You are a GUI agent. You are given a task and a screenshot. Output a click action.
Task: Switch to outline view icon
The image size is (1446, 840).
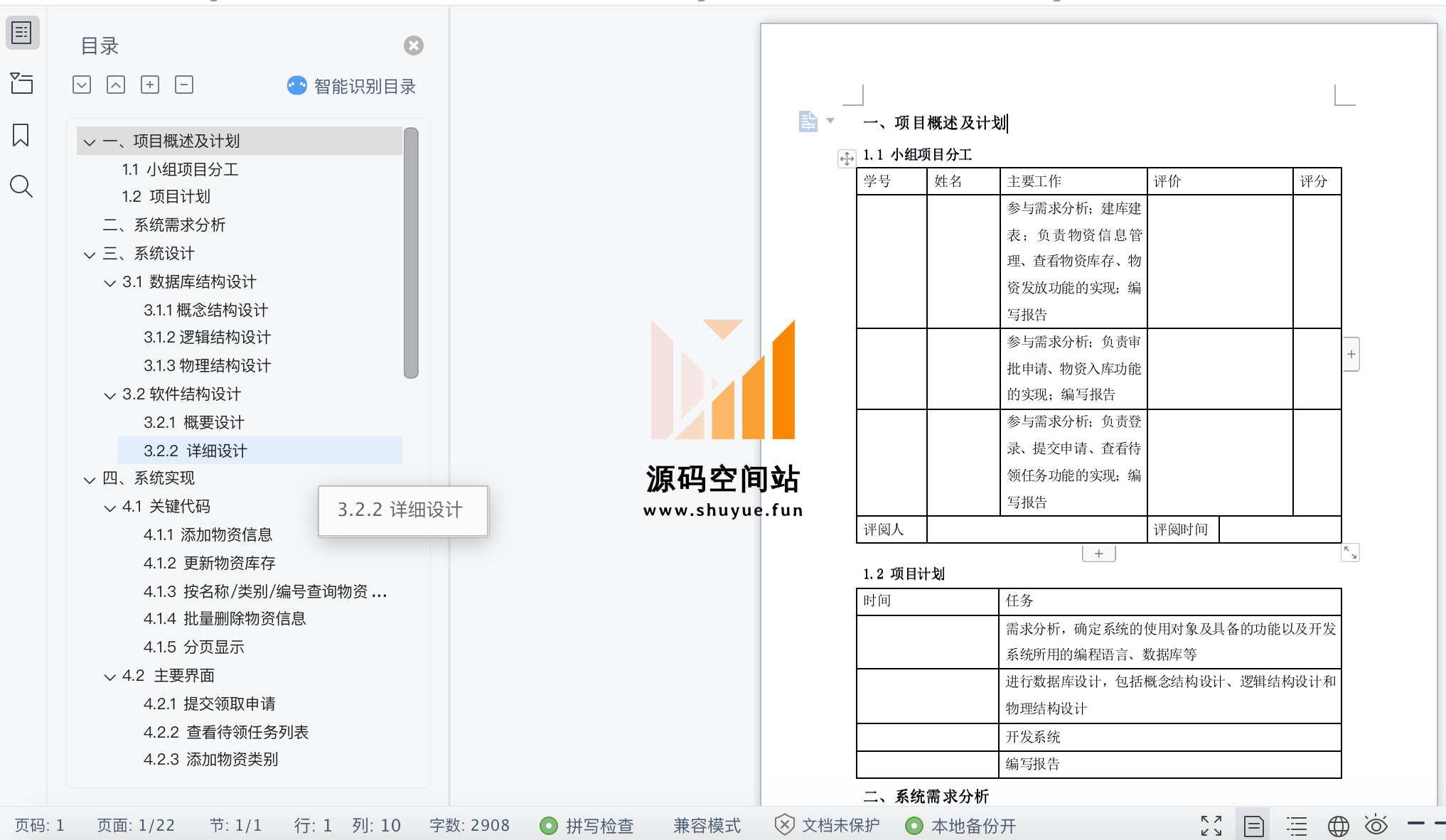(x=1296, y=826)
